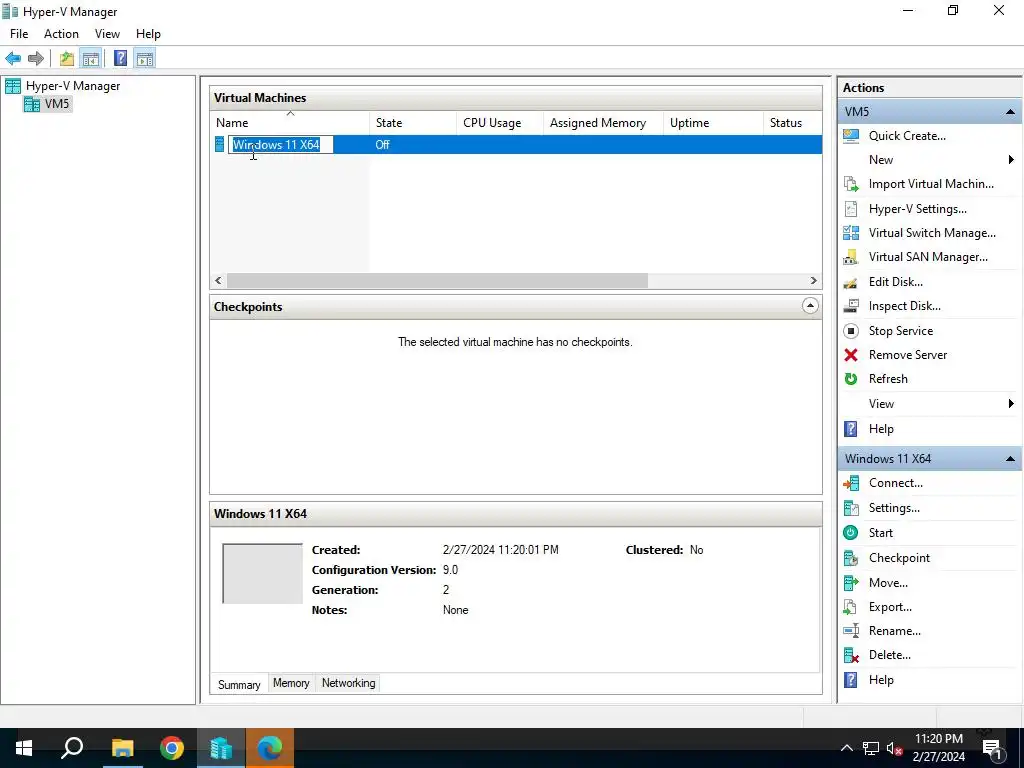Click Rename action in Actions pane
1024x768 pixels.
895,631
